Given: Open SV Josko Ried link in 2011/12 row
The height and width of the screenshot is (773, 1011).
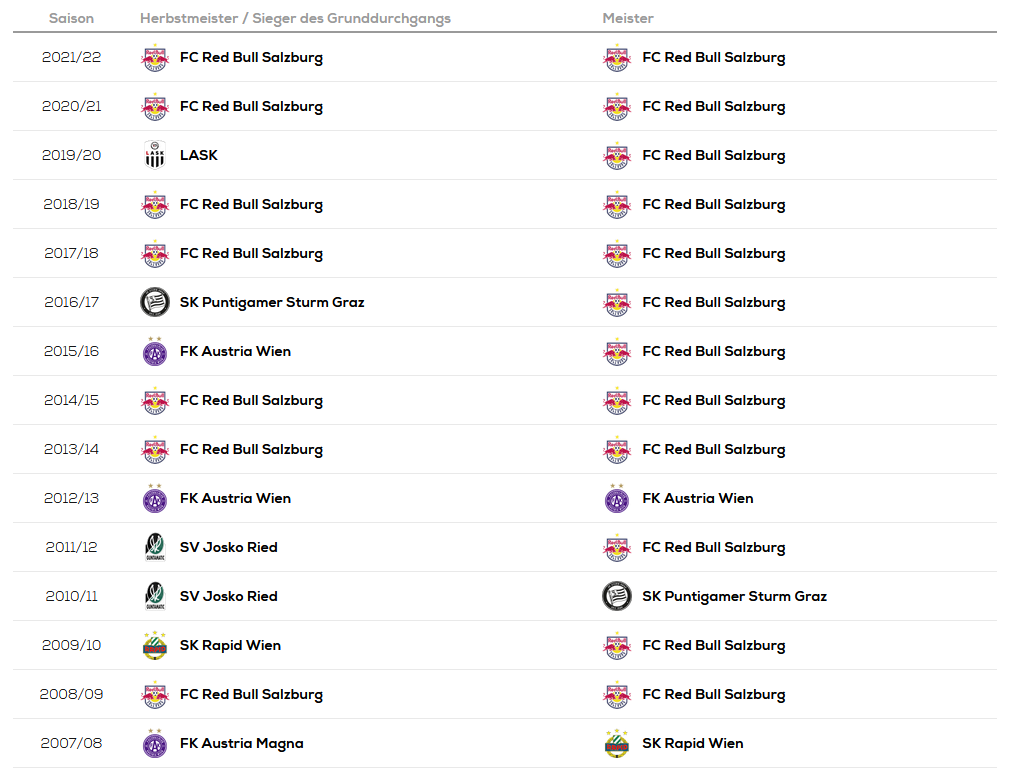Looking at the screenshot, I should (x=229, y=547).
